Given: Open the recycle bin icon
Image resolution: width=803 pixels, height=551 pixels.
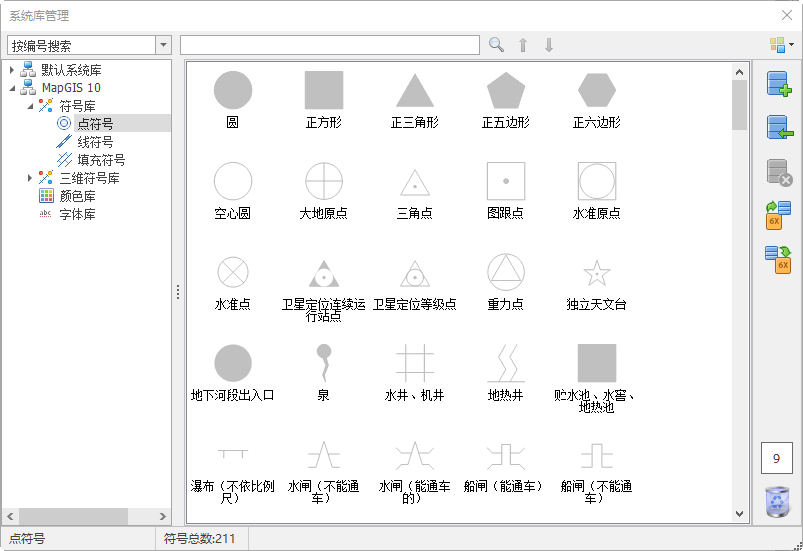Looking at the screenshot, I should coord(777,502).
